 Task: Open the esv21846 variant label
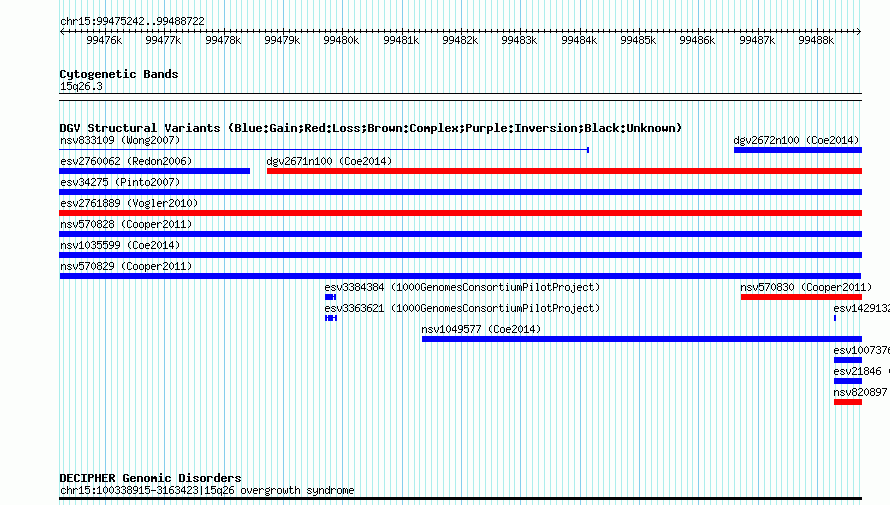(x=857, y=371)
